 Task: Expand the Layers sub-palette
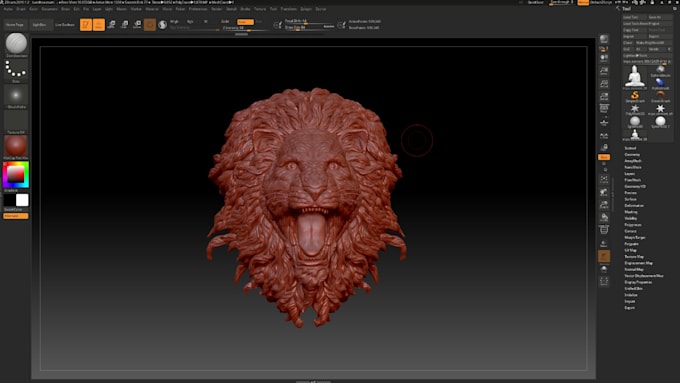[629, 173]
